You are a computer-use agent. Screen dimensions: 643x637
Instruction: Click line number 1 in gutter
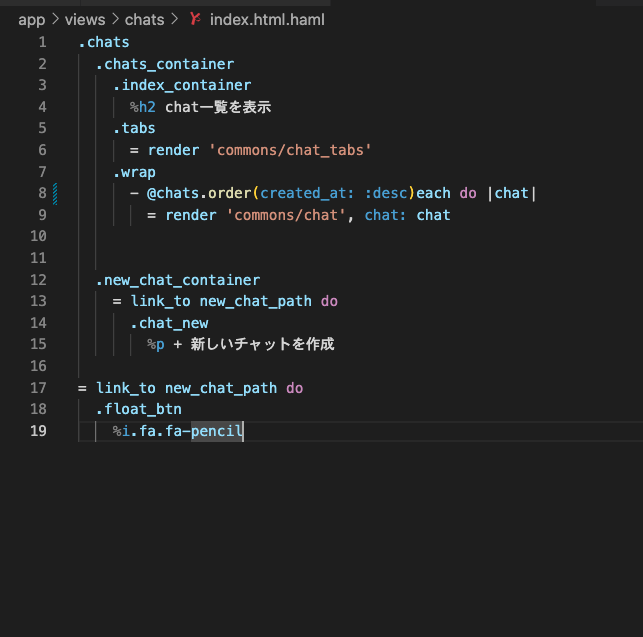43,42
